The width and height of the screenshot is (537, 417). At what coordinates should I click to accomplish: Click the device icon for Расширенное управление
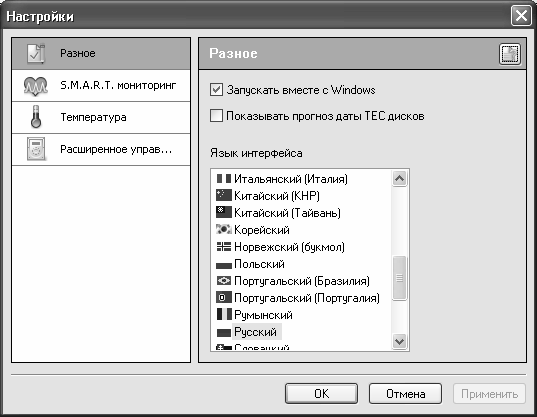(36, 149)
